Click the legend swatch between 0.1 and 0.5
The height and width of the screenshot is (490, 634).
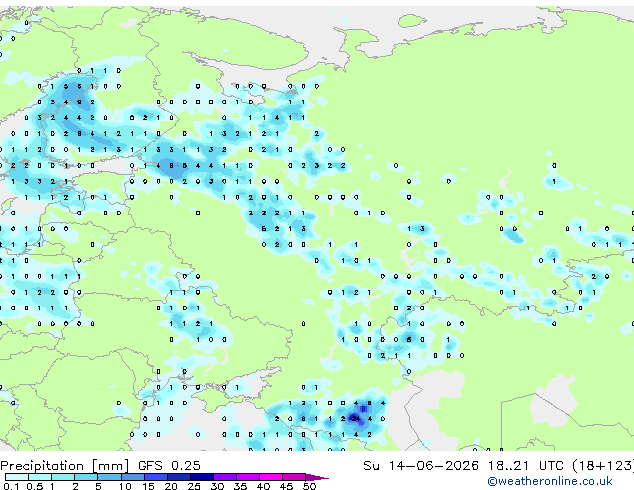[x=17, y=477]
